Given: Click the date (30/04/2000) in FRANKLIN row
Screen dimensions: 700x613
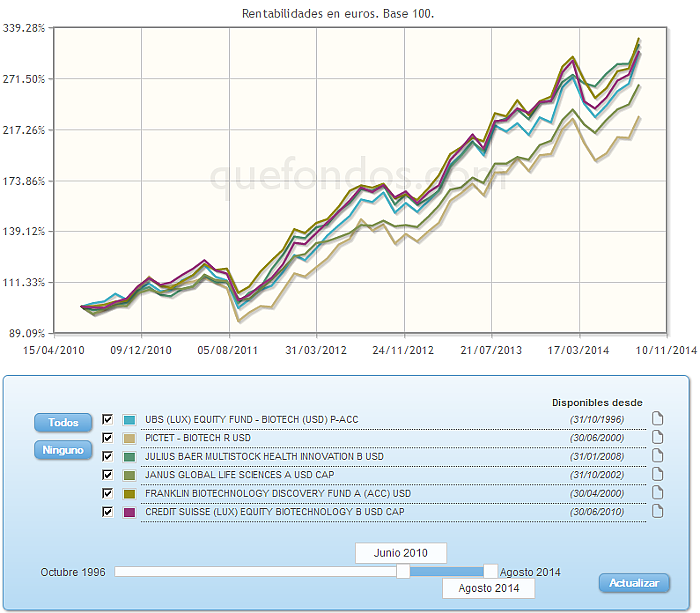Looking at the screenshot, I should pos(597,494).
